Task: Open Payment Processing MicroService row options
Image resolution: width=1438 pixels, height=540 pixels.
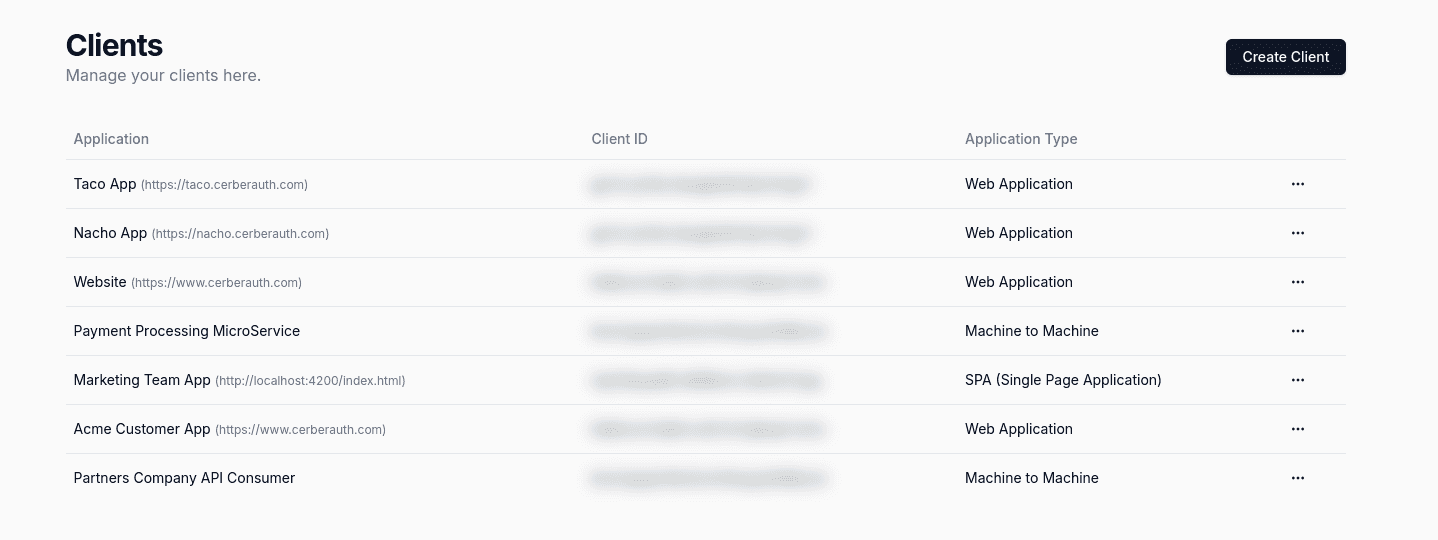Action: (x=1297, y=331)
